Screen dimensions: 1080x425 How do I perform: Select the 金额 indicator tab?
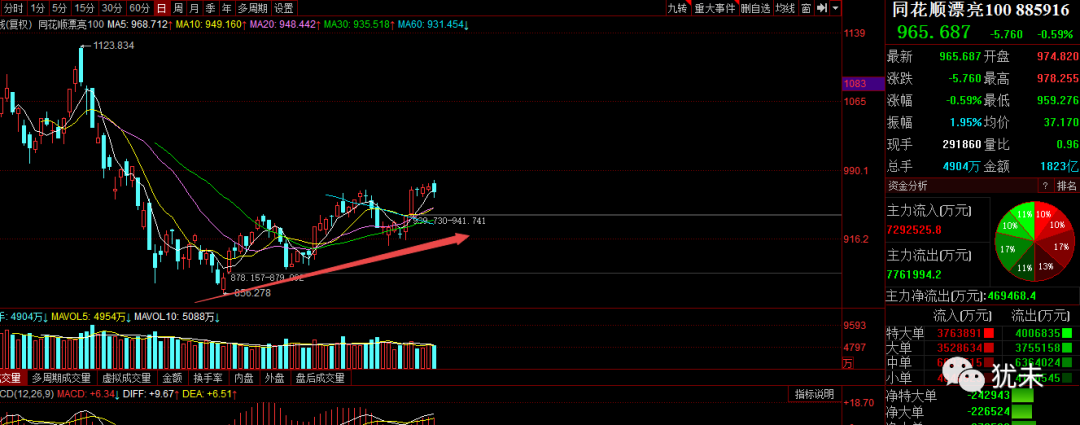pyautogui.click(x=172, y=378)
